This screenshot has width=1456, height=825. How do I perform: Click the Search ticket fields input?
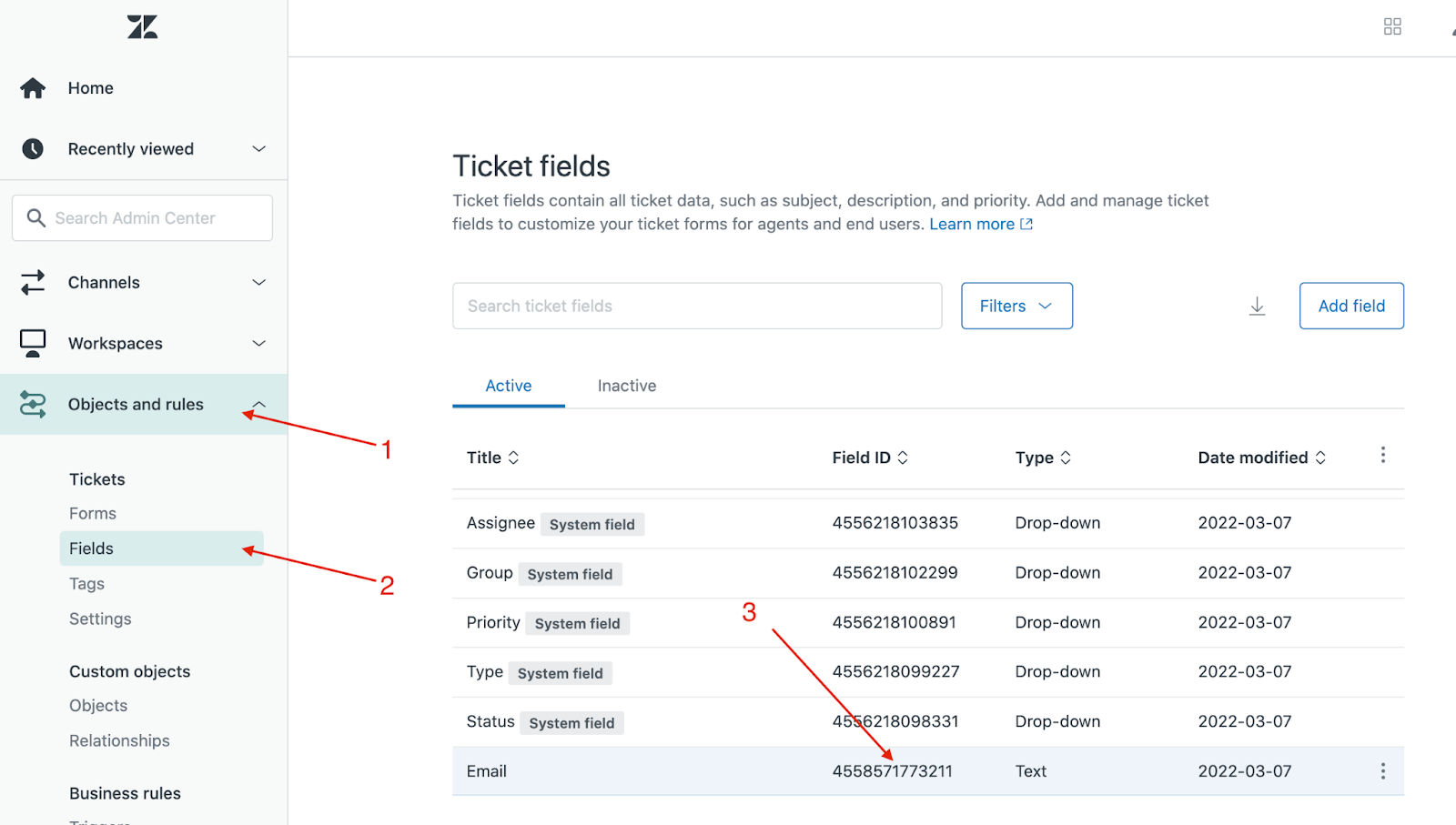coord(697,306)
